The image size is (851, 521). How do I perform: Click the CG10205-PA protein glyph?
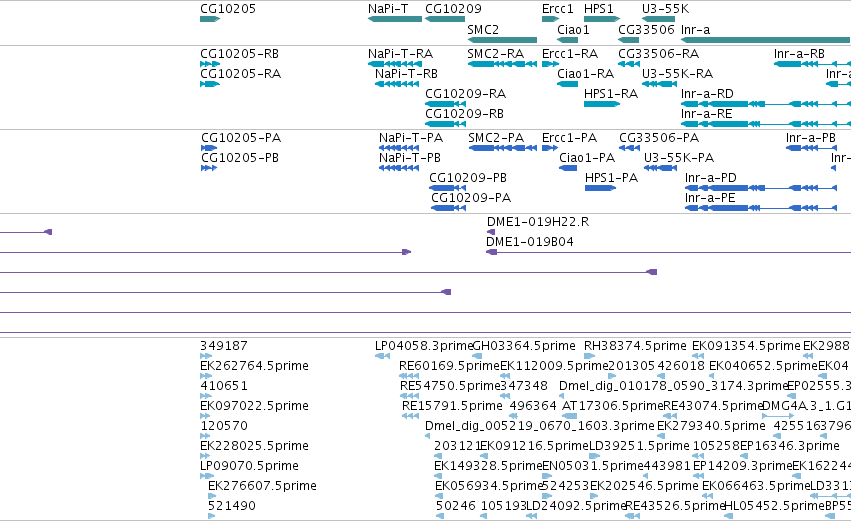pyautogui.click(x=209, y=148)
